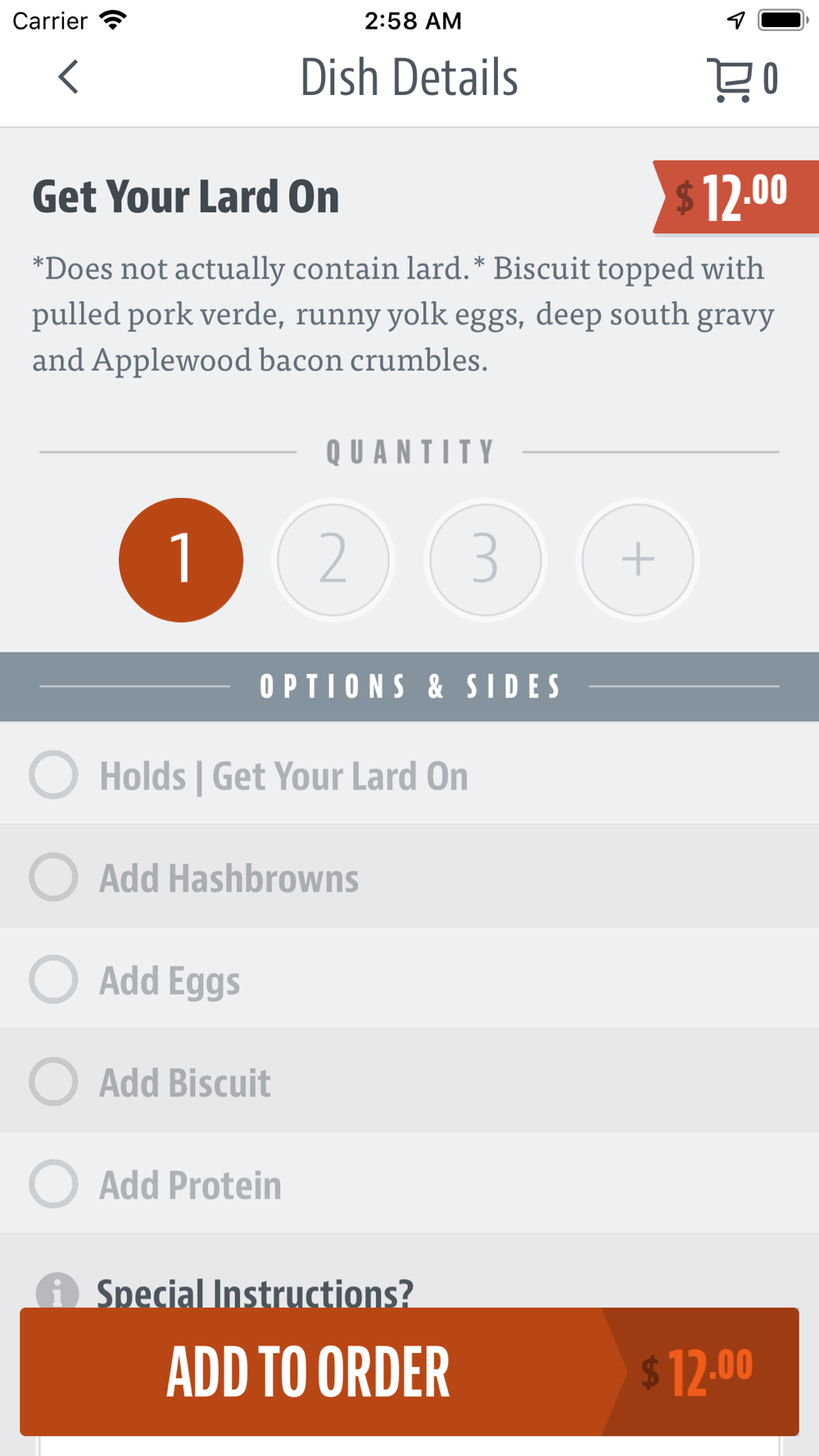Tap the location arrow in status bar

pos(736,20)
